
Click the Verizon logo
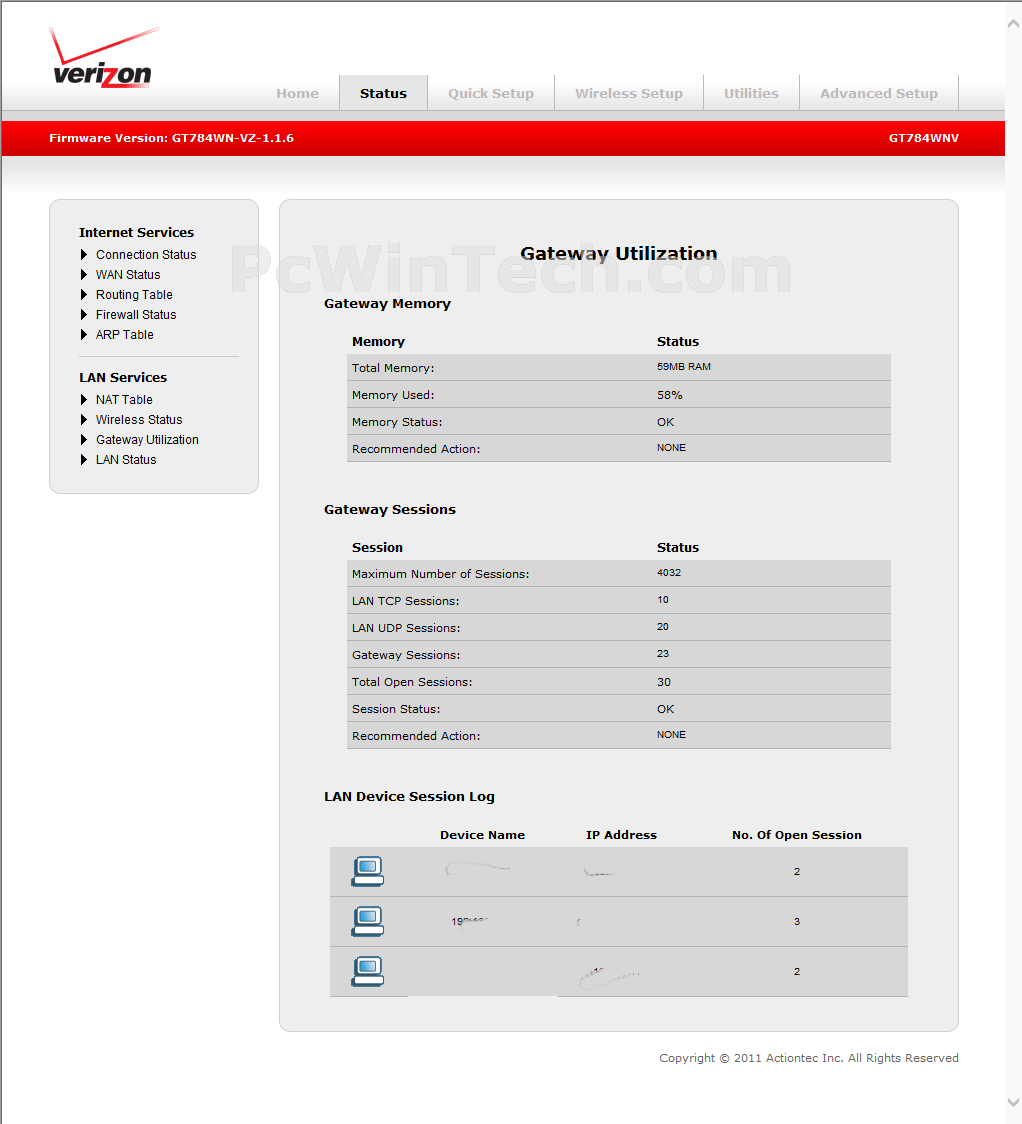point(104,57)
